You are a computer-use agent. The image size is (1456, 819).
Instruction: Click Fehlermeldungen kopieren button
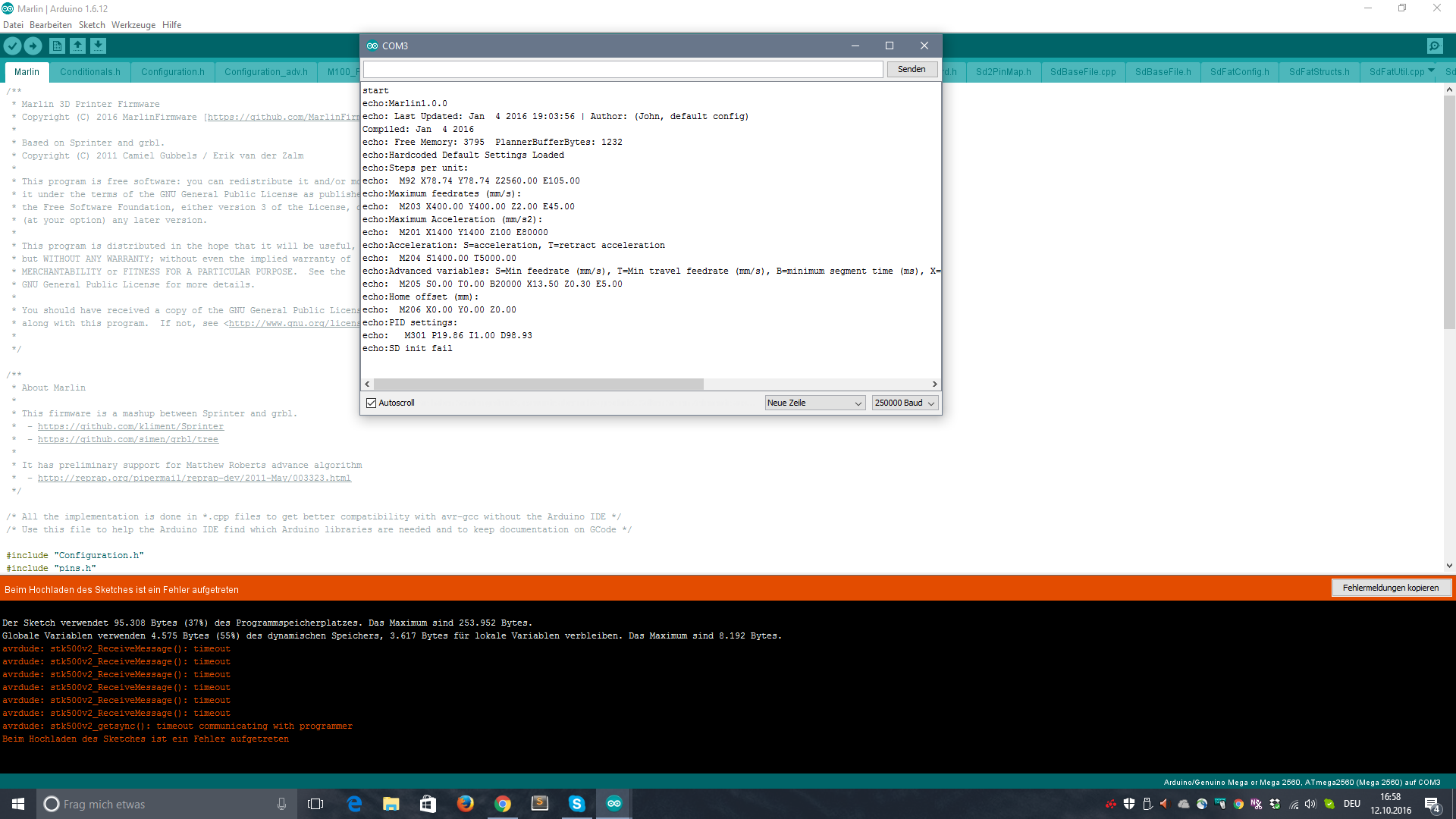tap(1390, 588)
